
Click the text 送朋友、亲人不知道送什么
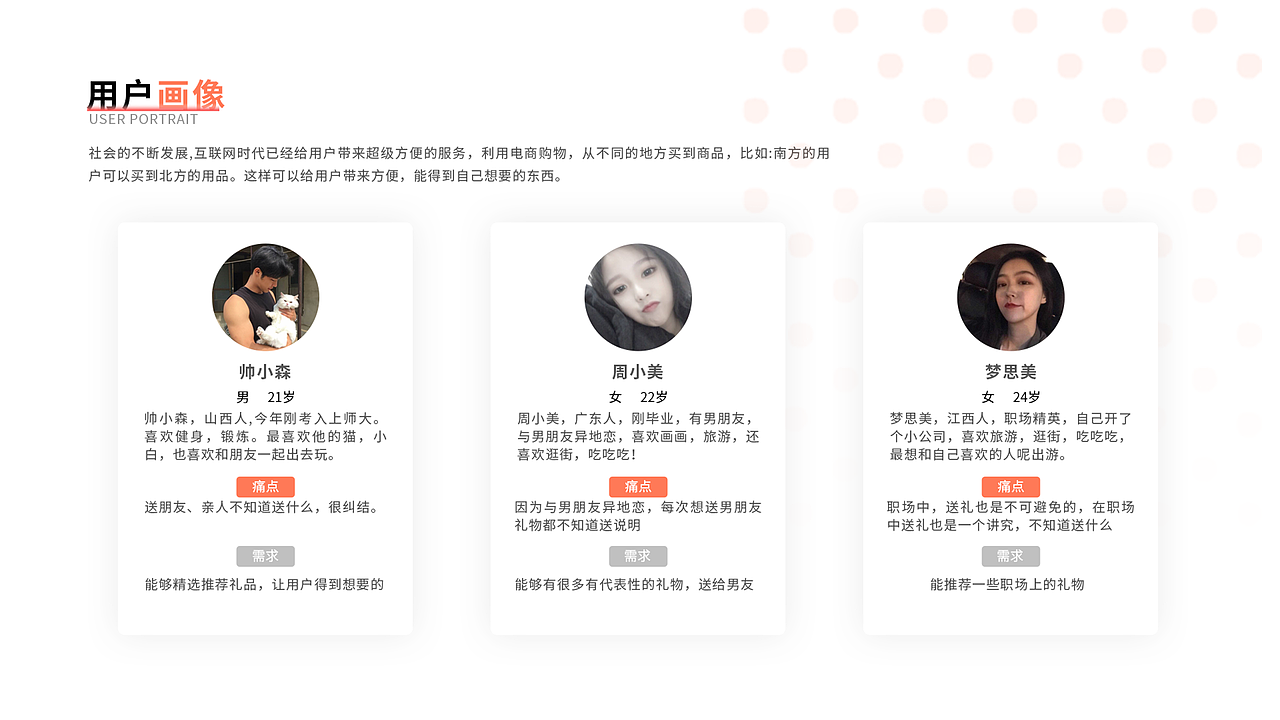[237, 507]
